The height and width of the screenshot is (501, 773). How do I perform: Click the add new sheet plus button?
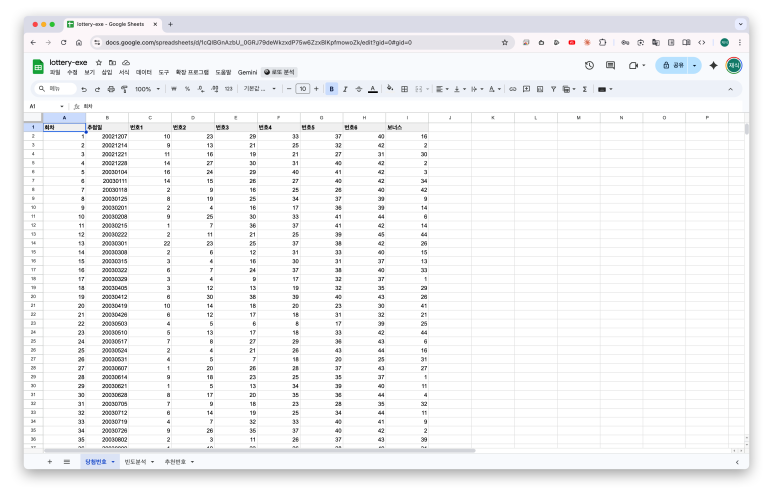(50, 462)
